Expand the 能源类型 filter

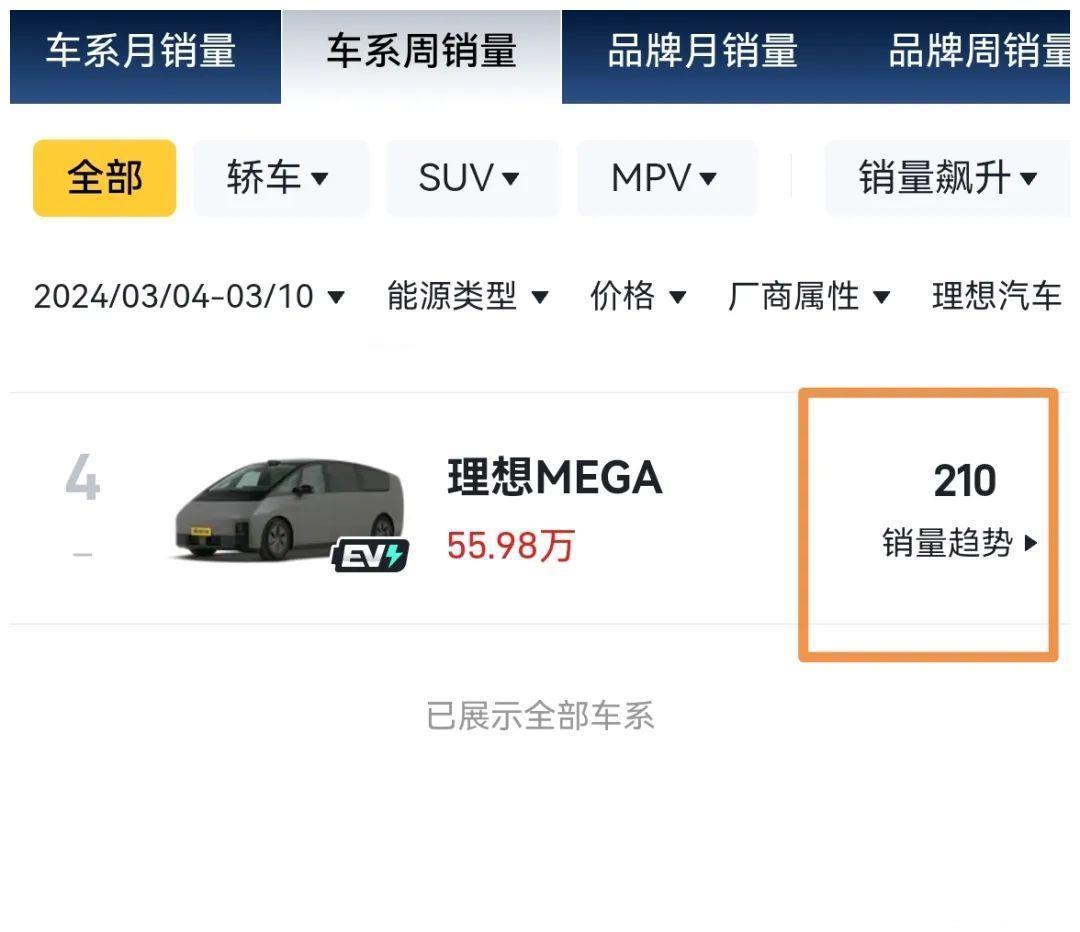click(468, 297)
